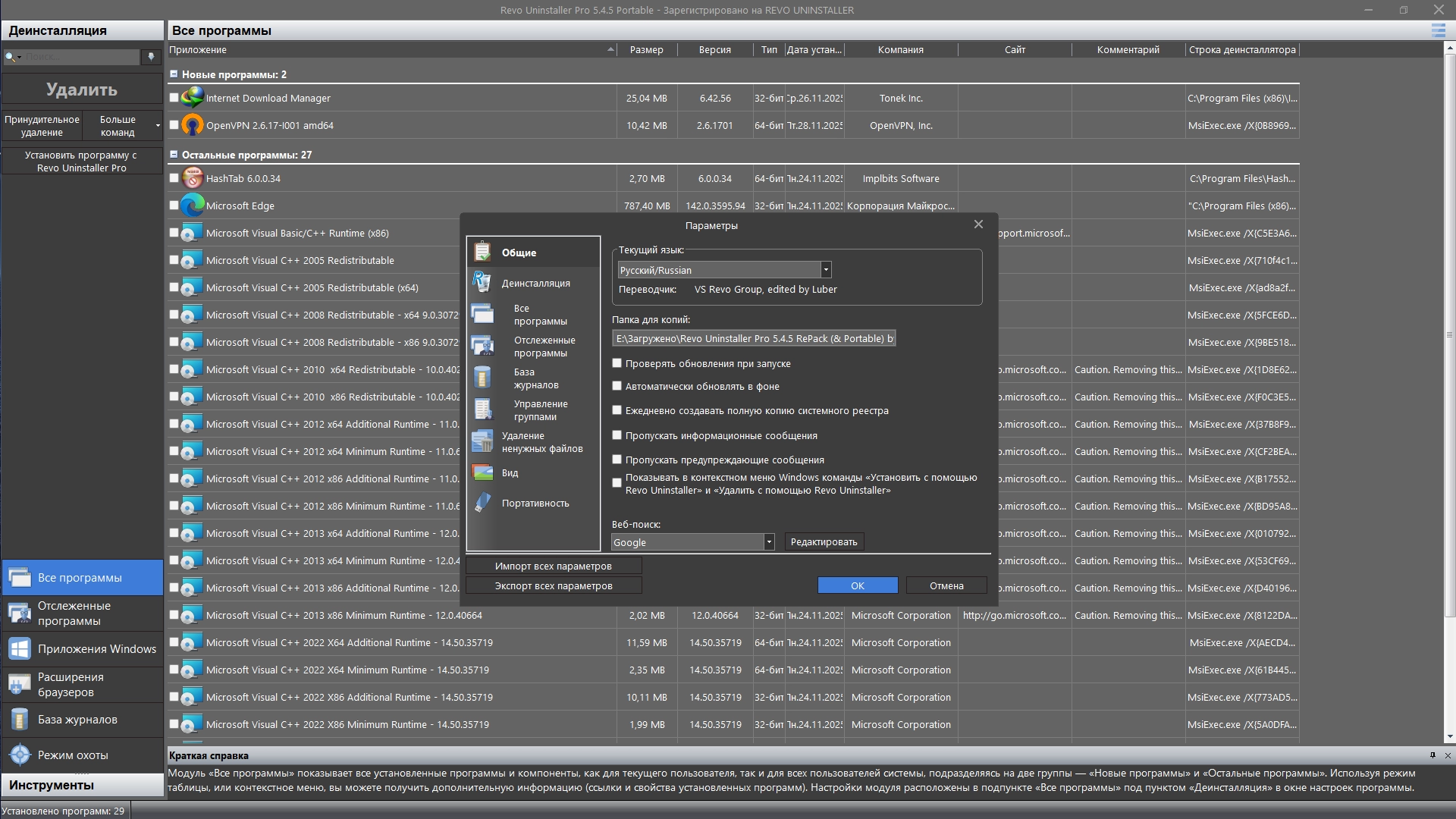This screenshot has height=819, width=1456.
Task: Select Uninstall (Деинсталляция) settings item
Action: [x=535, y=284]
